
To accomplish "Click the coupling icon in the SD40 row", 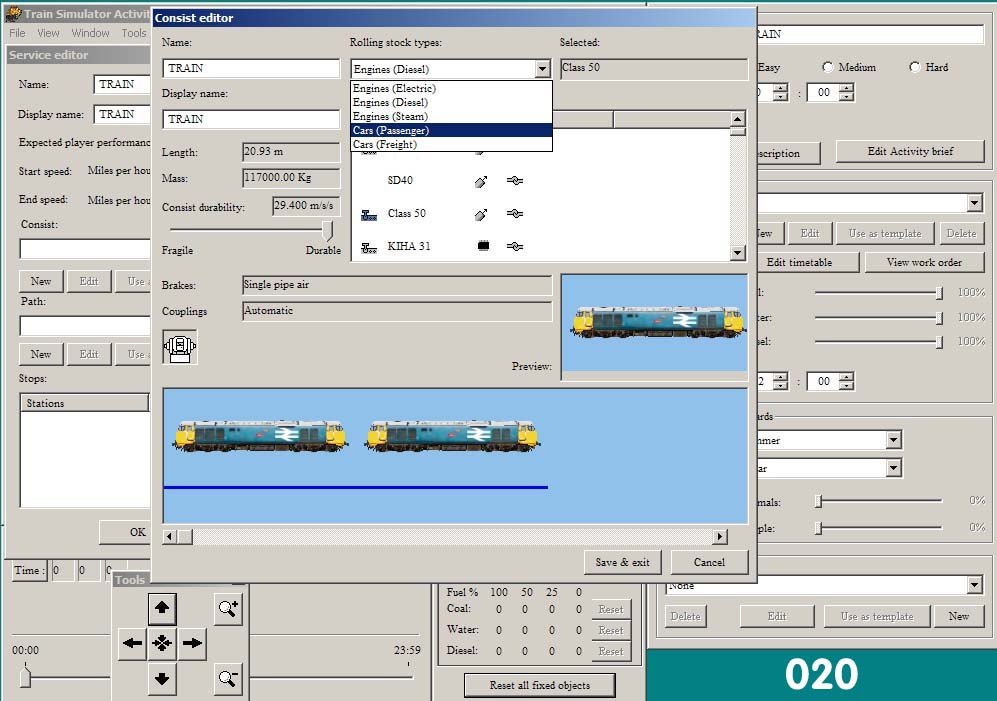I will click(x=515, y=181).
